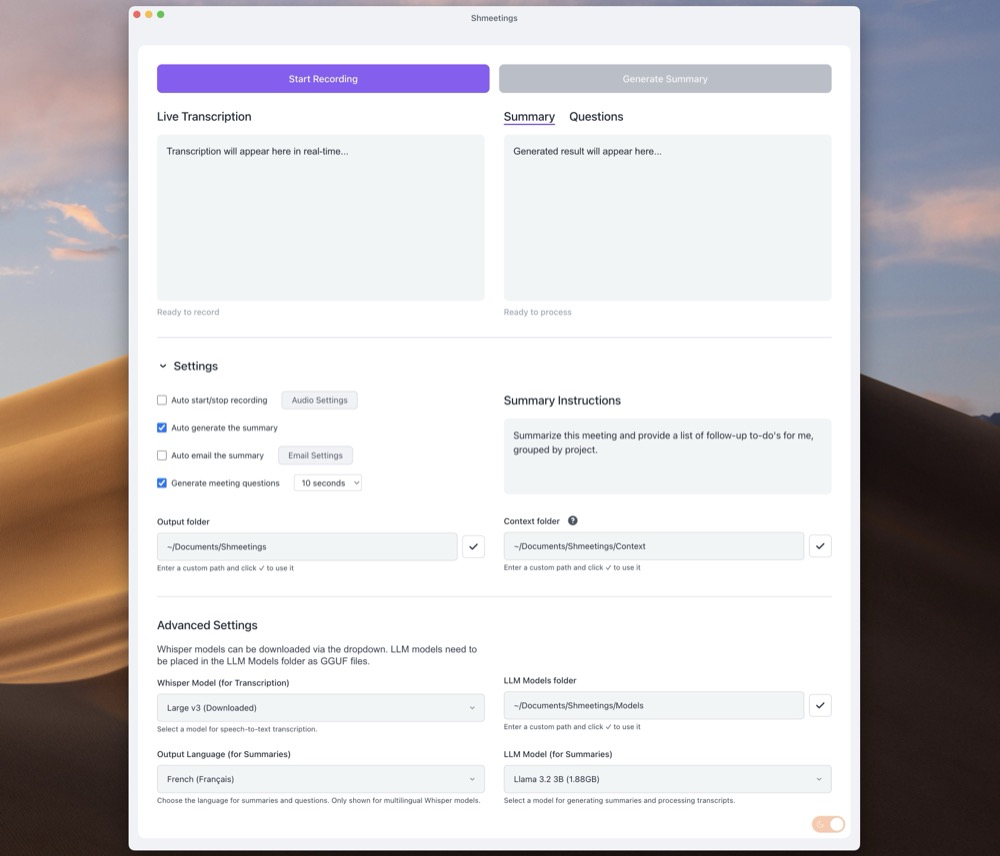Enable Auto email the summary

pos(161,455)
